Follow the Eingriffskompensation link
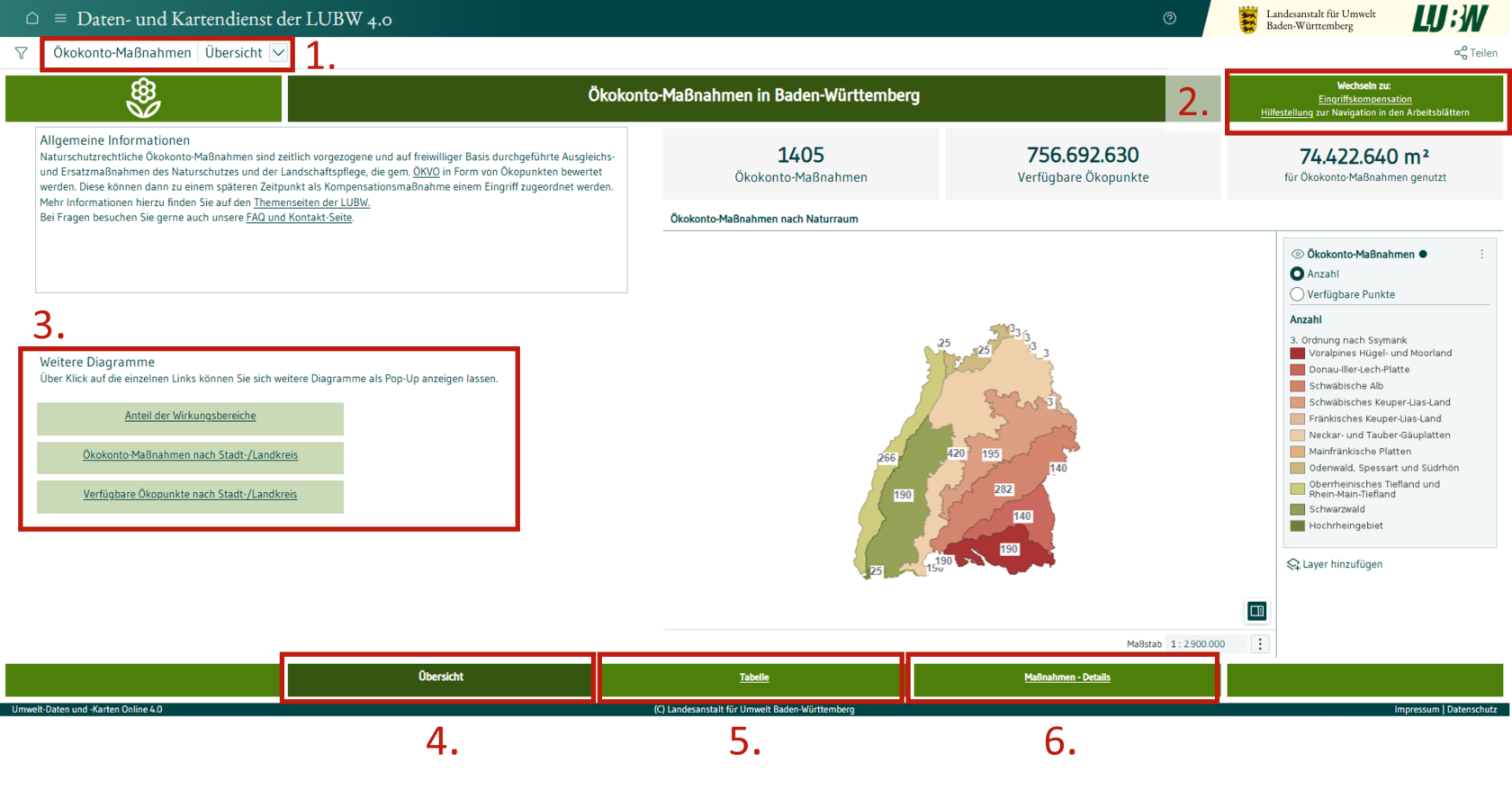 1364,99
